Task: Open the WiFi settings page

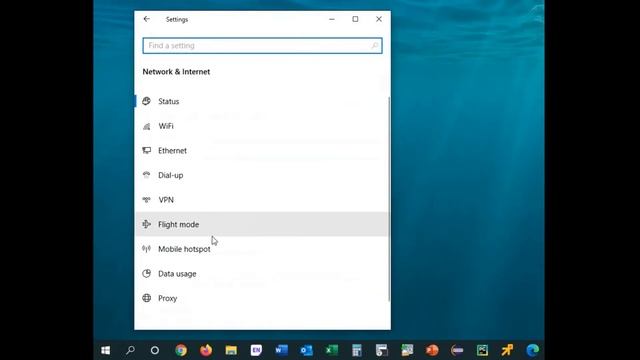Action: coord(262,126)
